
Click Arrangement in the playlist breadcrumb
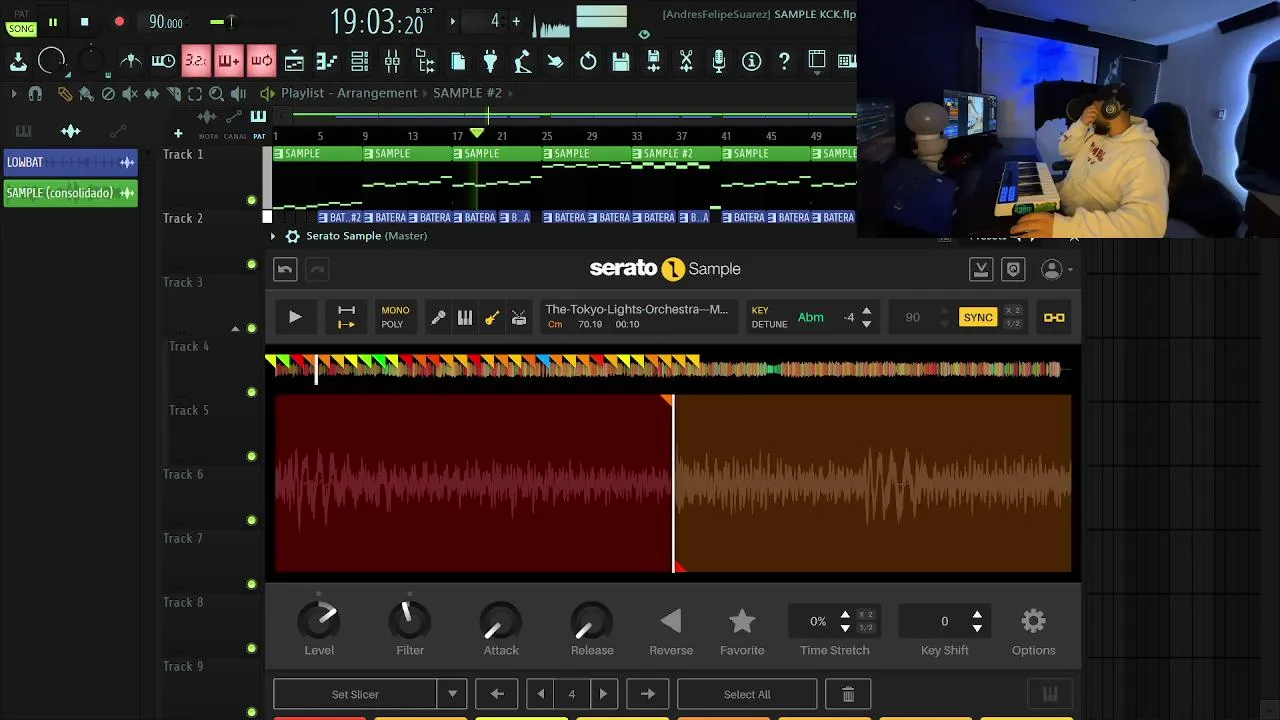coord(377,93)
